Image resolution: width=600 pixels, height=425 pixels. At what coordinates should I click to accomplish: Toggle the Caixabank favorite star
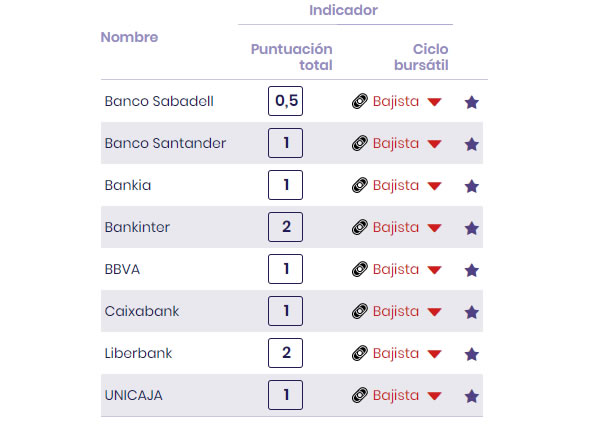click(x=472, y=312)
